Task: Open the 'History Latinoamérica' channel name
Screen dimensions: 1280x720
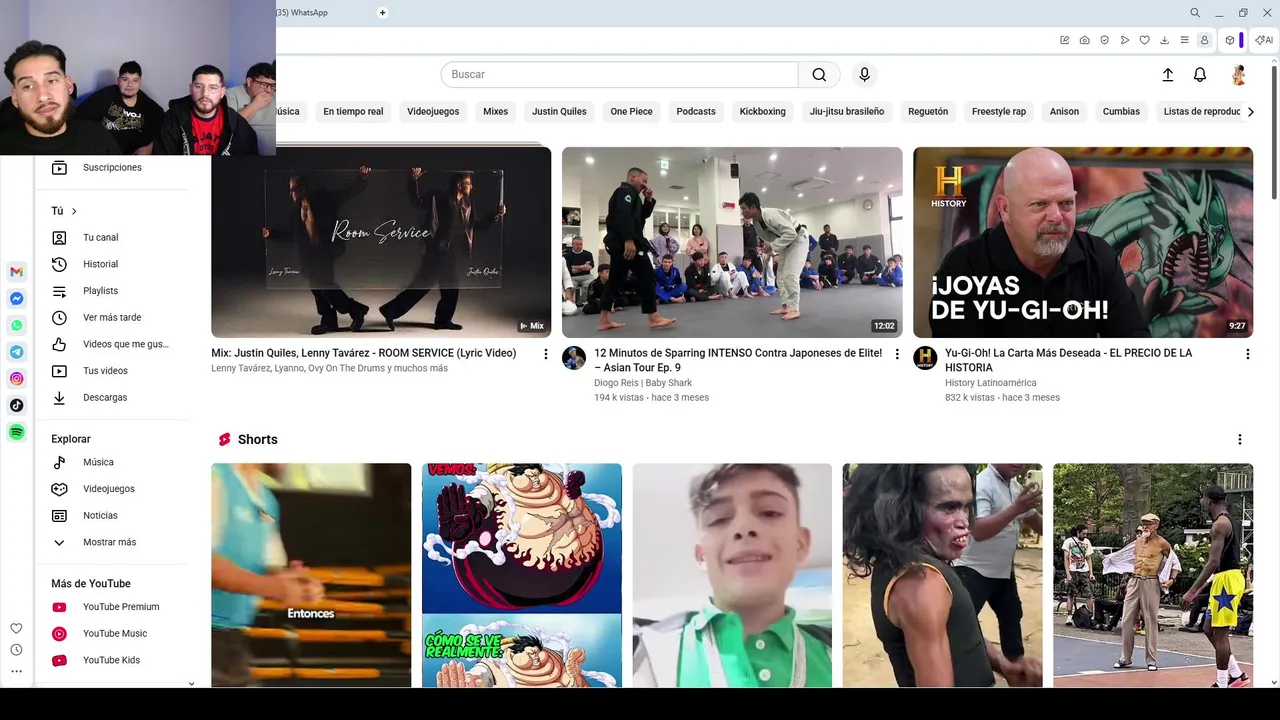Action: coord(990,383)
